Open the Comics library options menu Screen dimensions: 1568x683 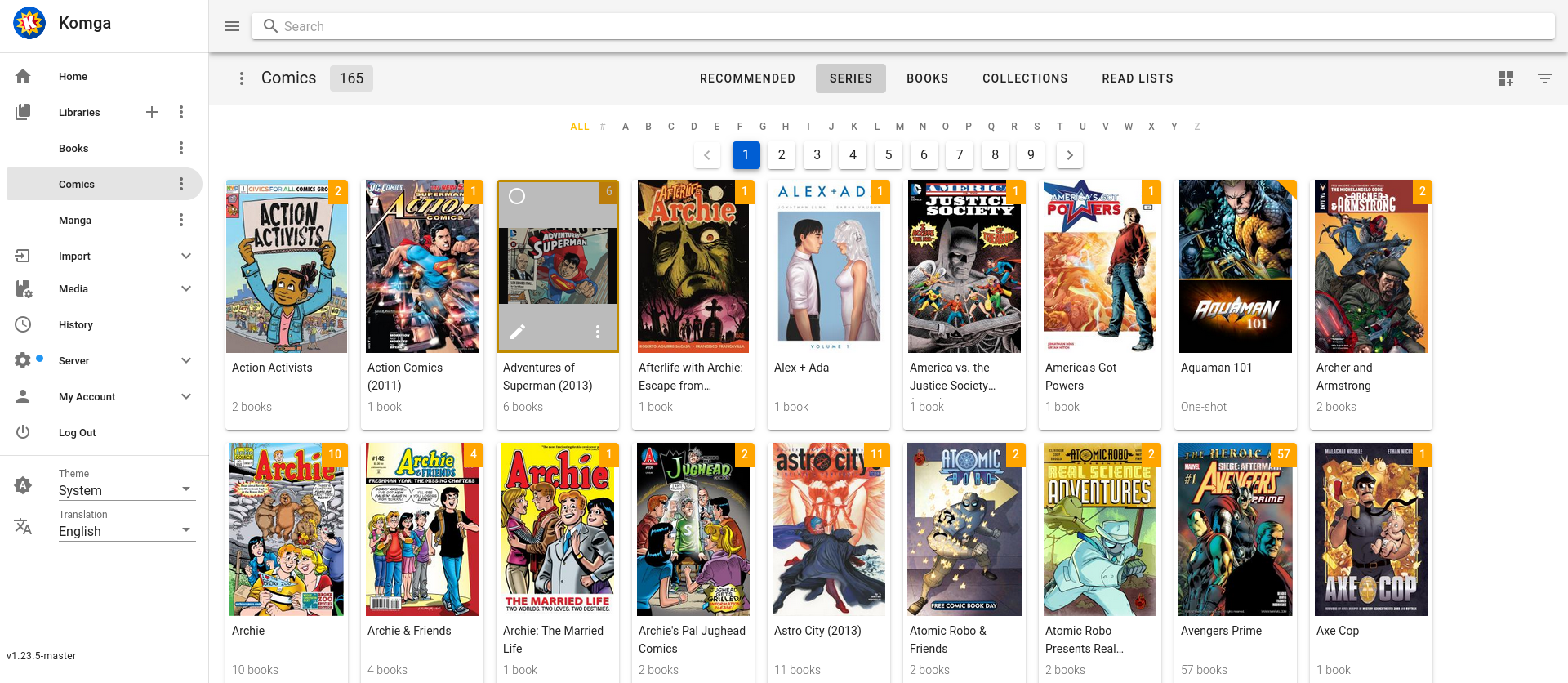tap(181, 184)
